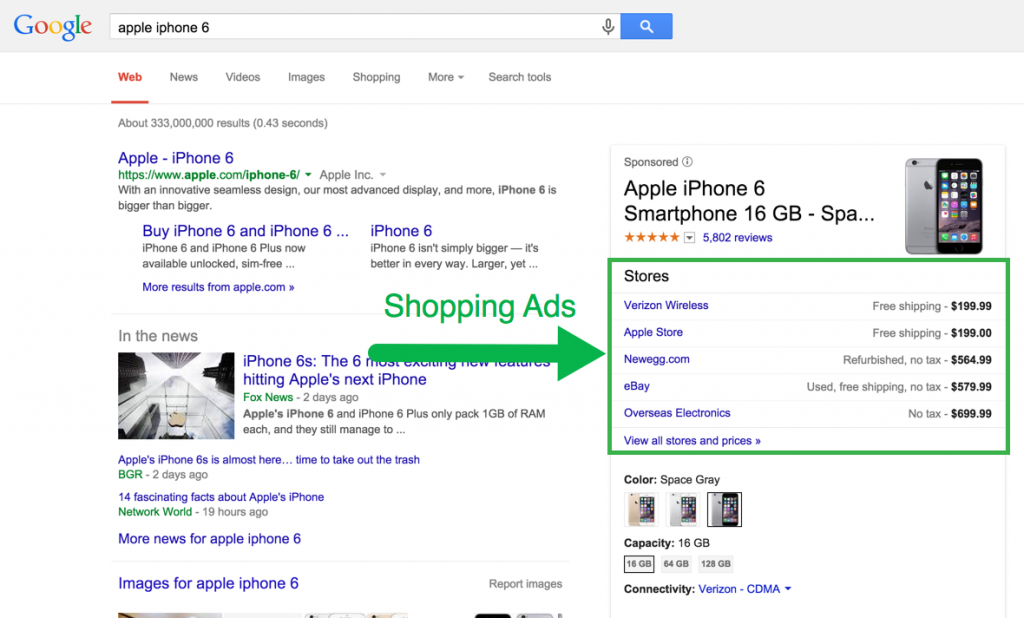
Task: Click the Fox News article thumbnail
Action: [176, 396]
